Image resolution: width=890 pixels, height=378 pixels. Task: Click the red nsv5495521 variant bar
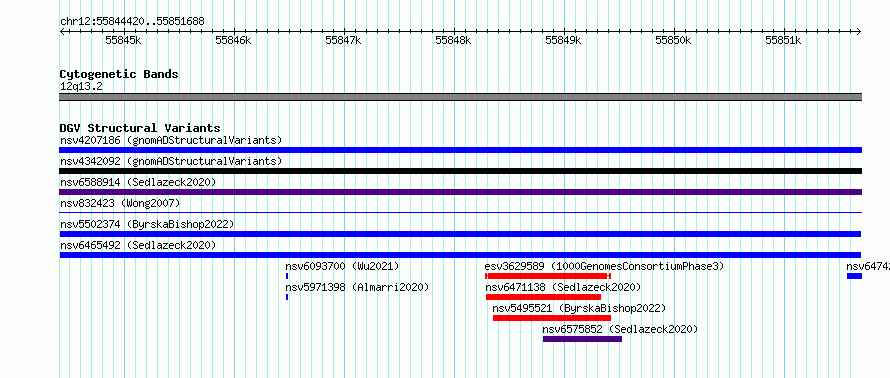(x=552, y=318)
